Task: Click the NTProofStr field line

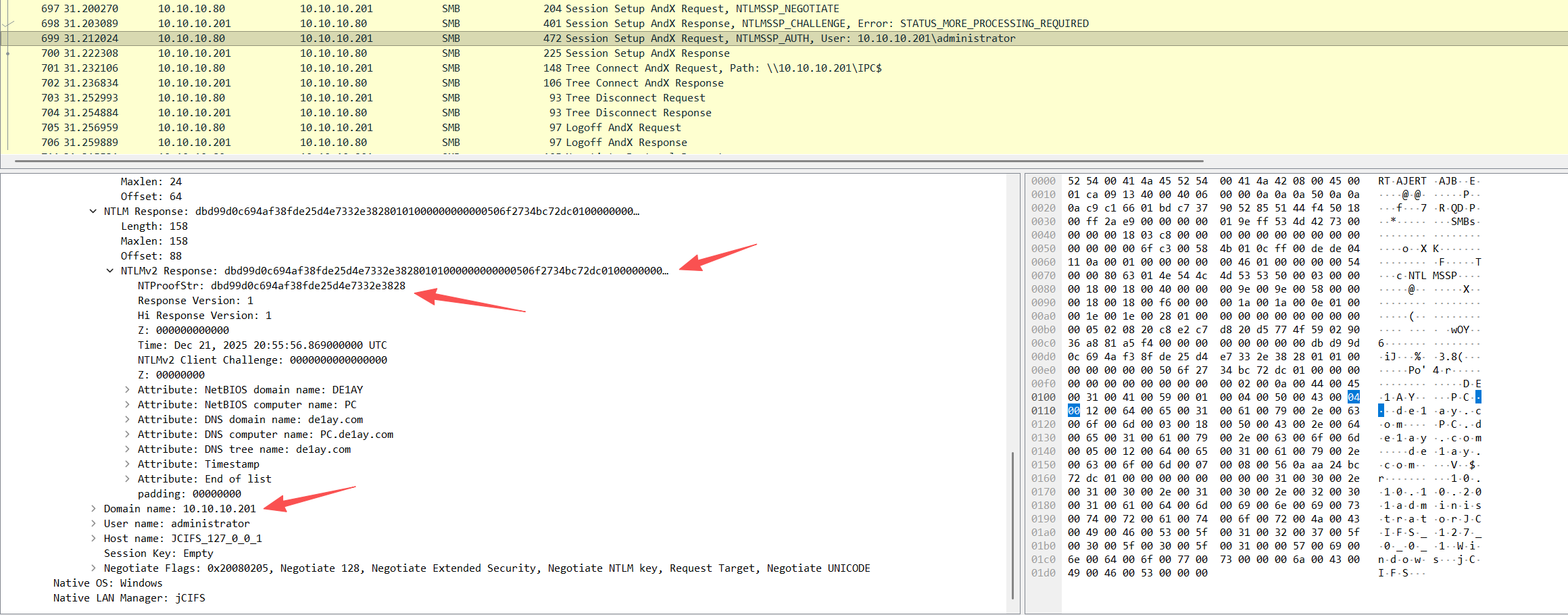Action: pos(271,286)
